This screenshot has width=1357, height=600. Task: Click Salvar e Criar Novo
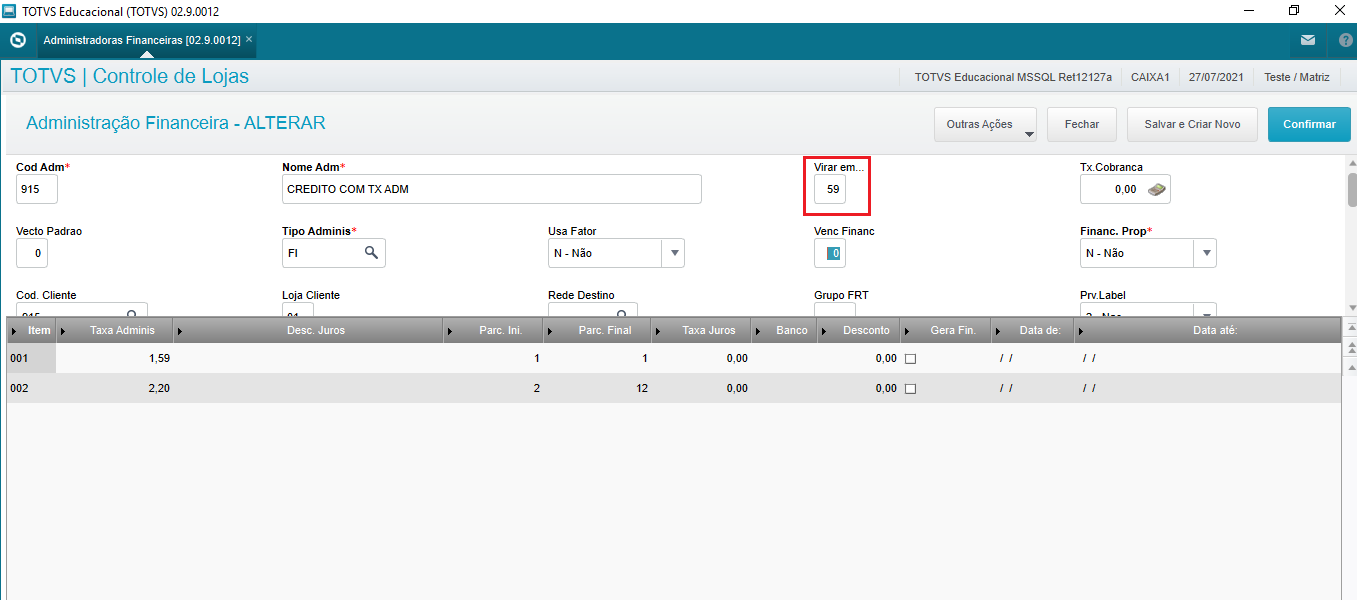click(x=1192, y=125)
